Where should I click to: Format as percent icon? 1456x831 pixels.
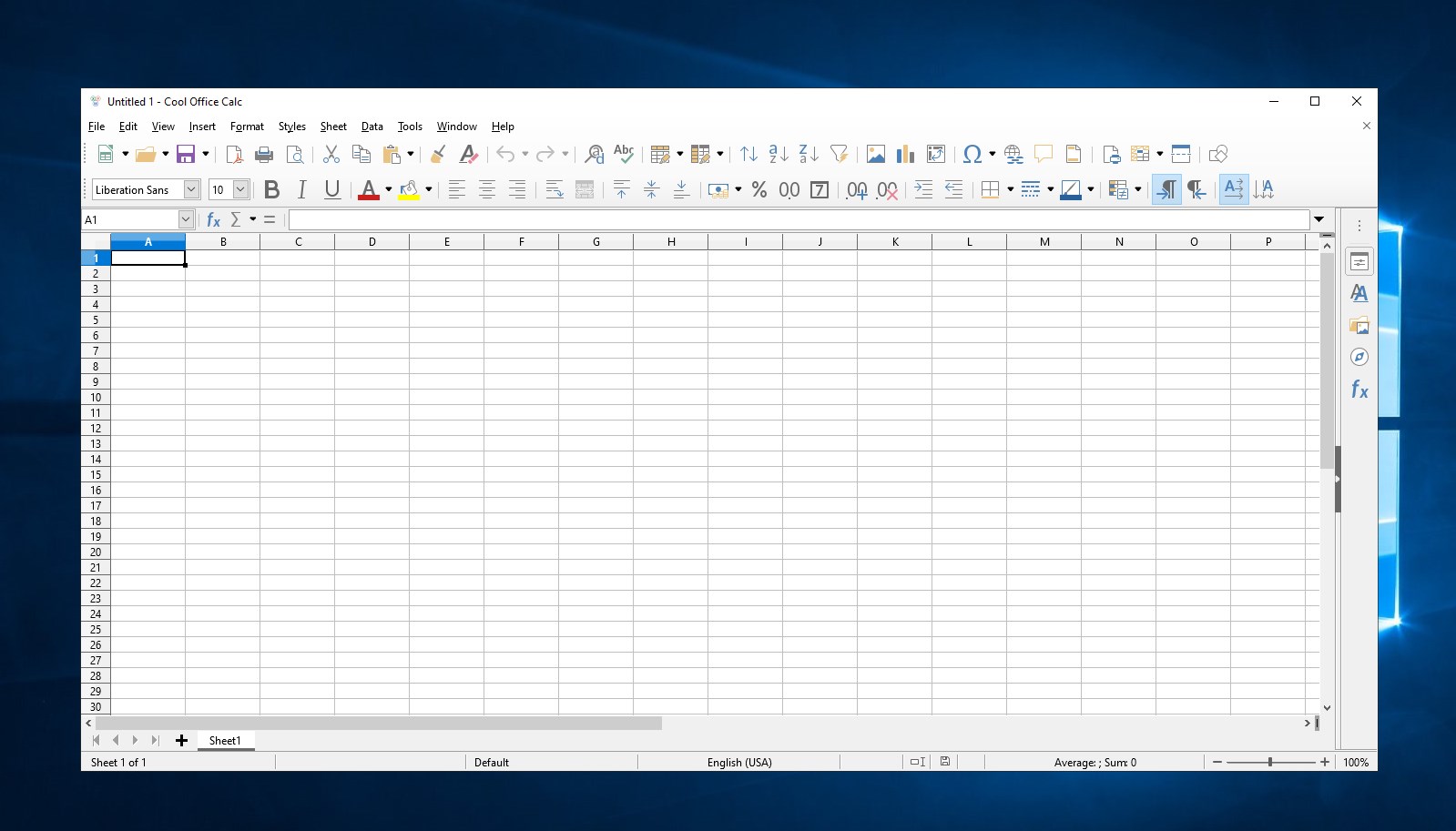tap(759, 189)
